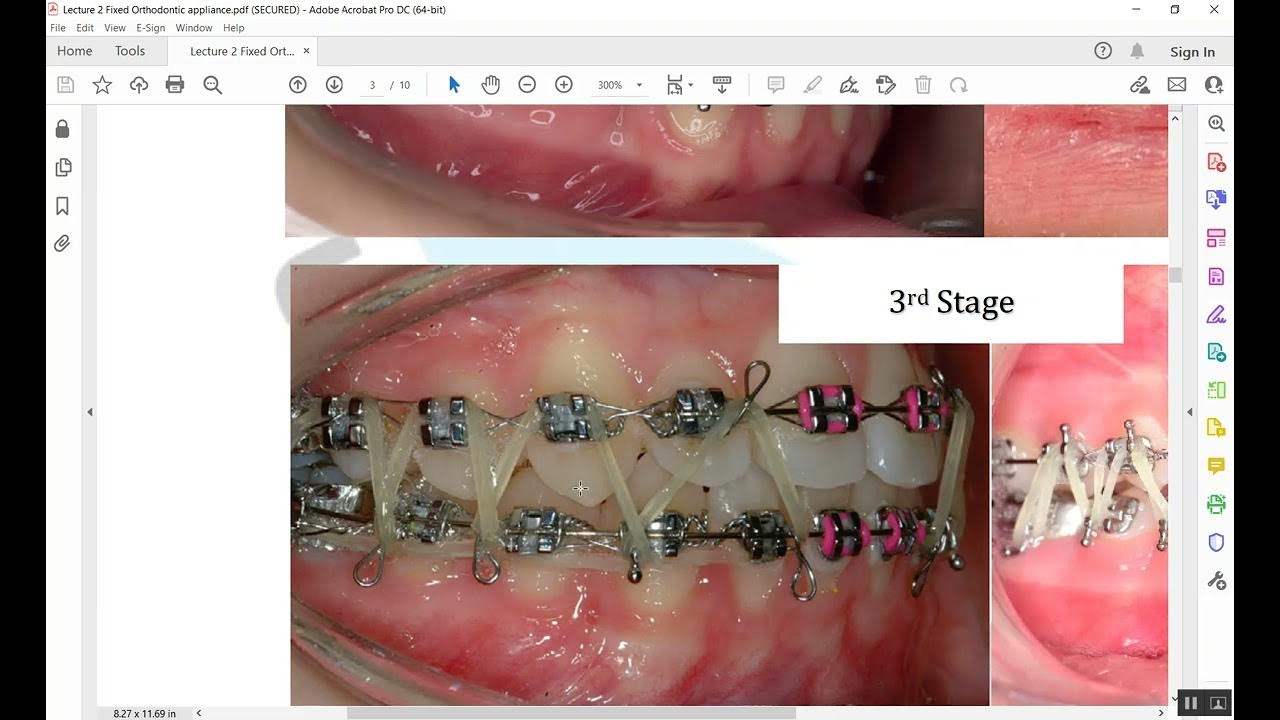Activate the Hand pan tool
This screenshot has height=720, width=1280.
pyautogui.click(x=490, y=85)
